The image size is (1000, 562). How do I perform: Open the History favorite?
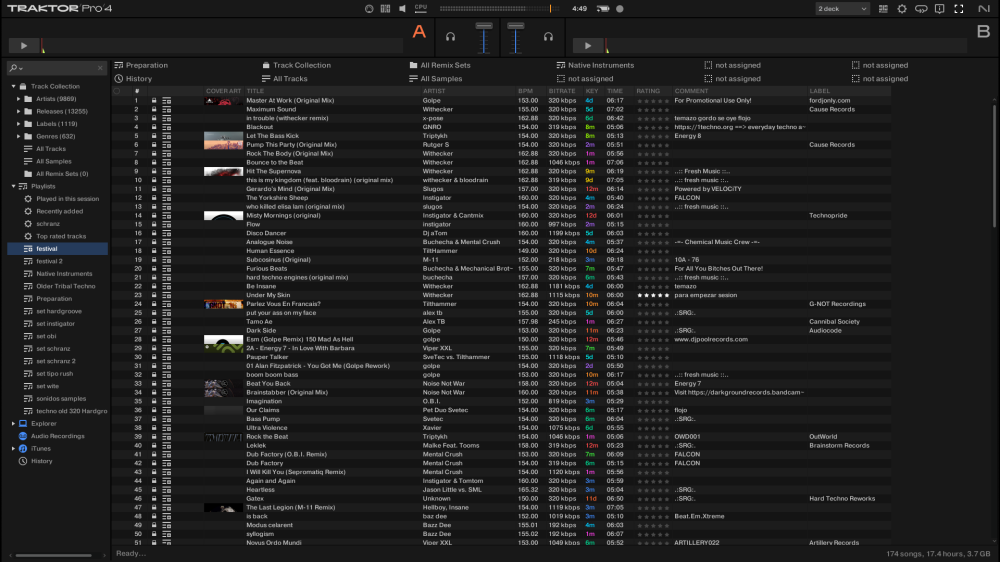[133, 78]
